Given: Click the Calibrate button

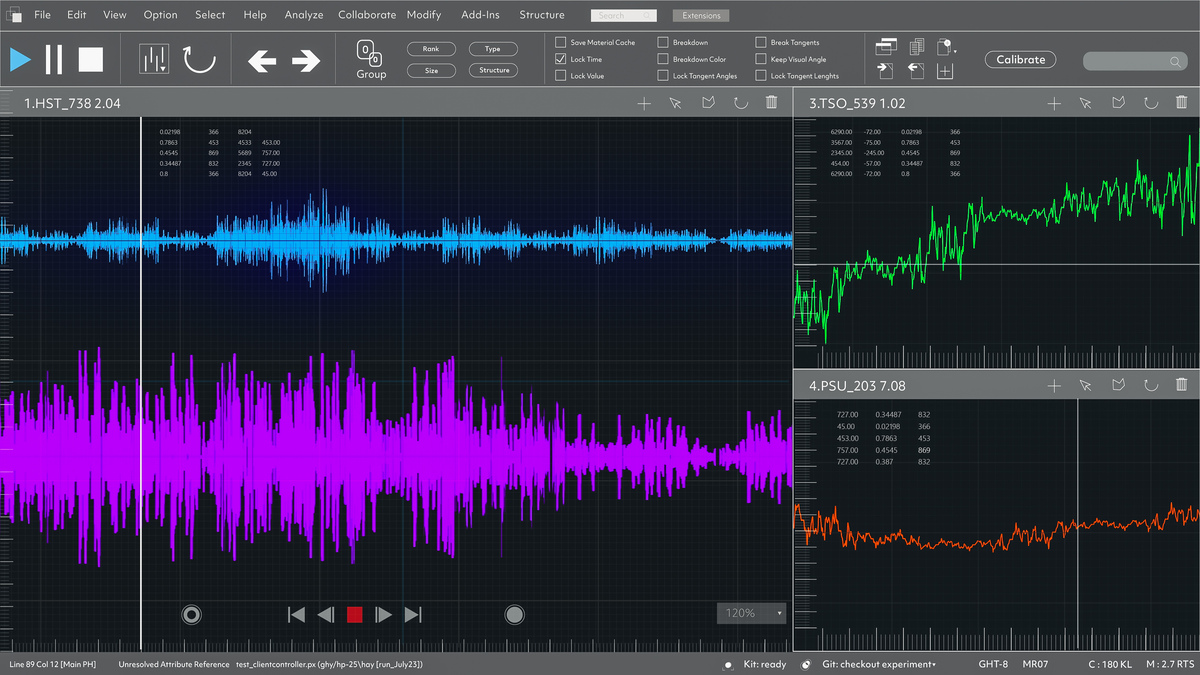Looking at the screenshot, I should pyautogui.click(x=1020, y=60).
